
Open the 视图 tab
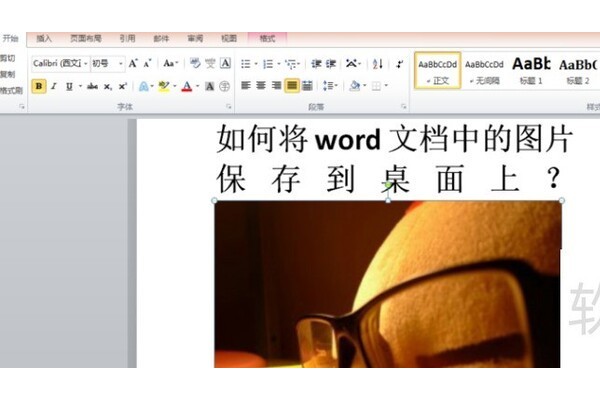(x=229, y=38)
